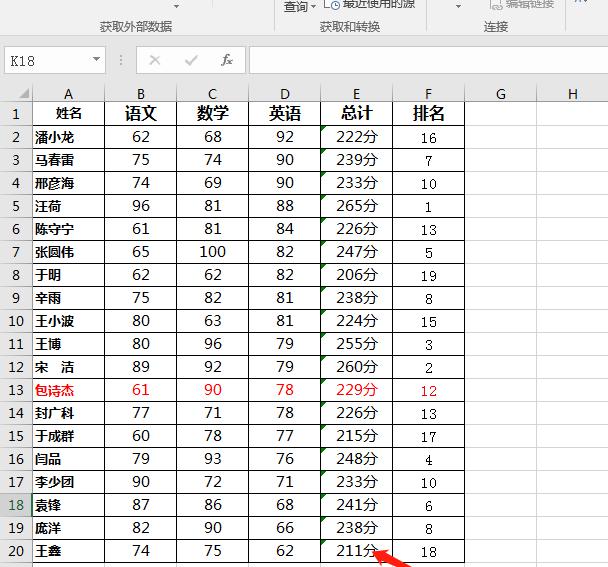Image resolution: width=608 pixels, height=567 pixels.
Task: Click the red total cell 229分
Action: (x=357, y=390)
